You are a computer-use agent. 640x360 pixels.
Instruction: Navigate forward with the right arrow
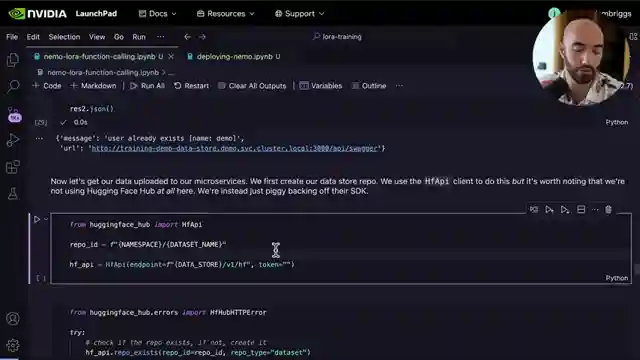click(202, 37)
